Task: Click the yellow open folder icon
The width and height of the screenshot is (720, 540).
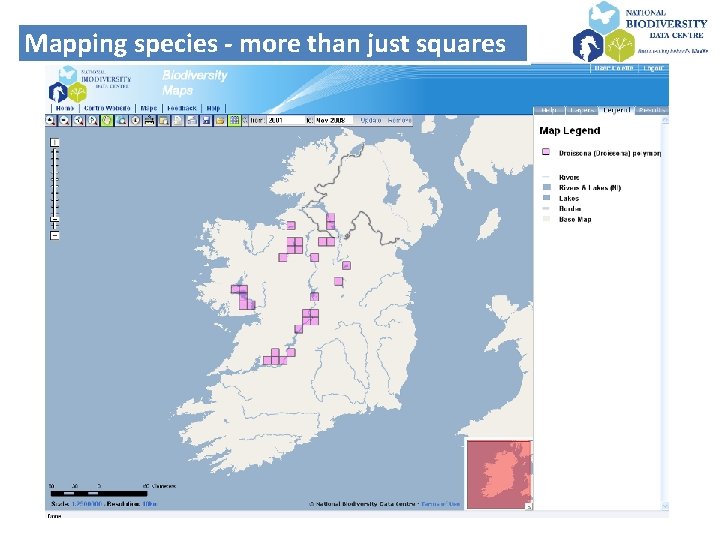Action: pos(220,121)
